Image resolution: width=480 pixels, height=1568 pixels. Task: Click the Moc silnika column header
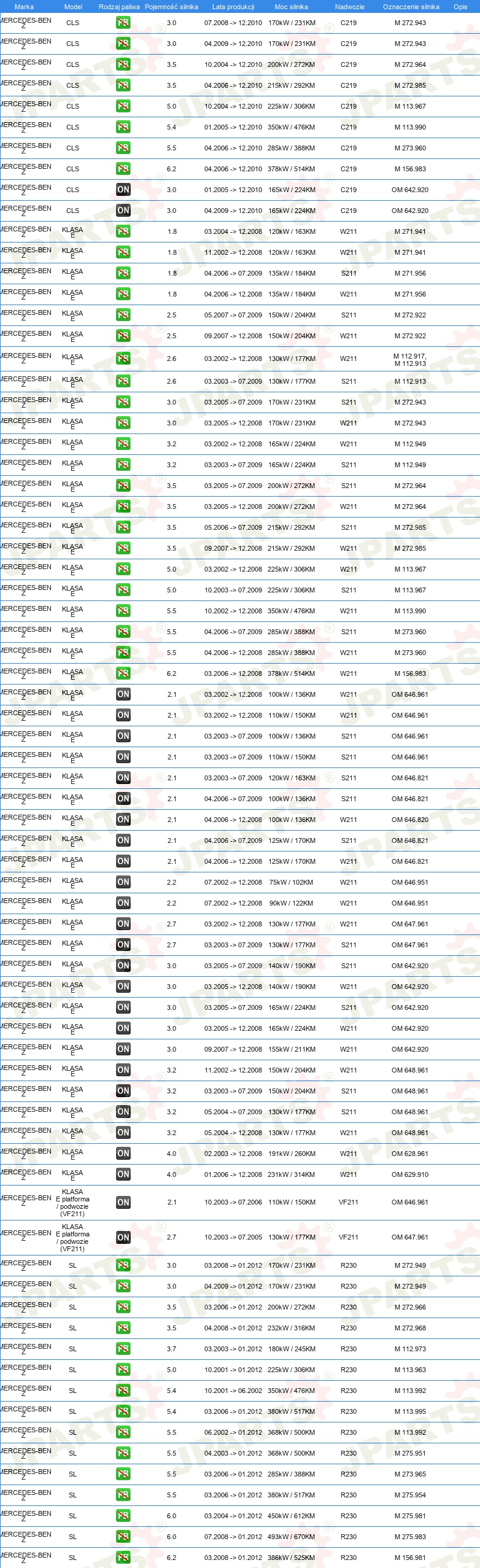coord(292,7)
